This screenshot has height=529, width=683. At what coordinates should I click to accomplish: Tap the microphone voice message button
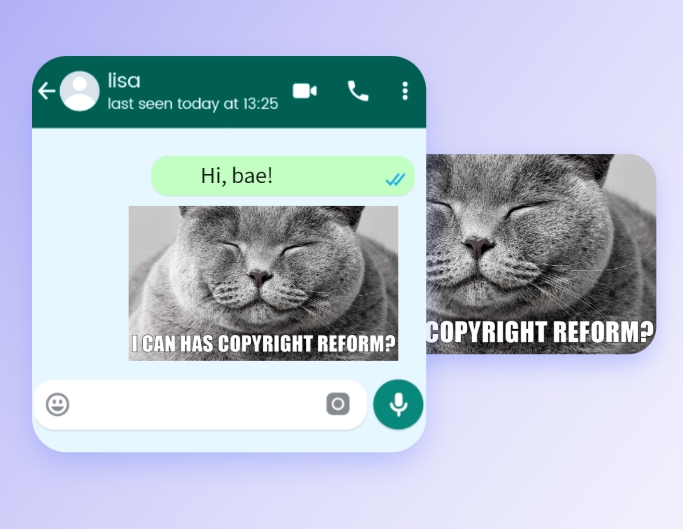(x=398, y=404)
